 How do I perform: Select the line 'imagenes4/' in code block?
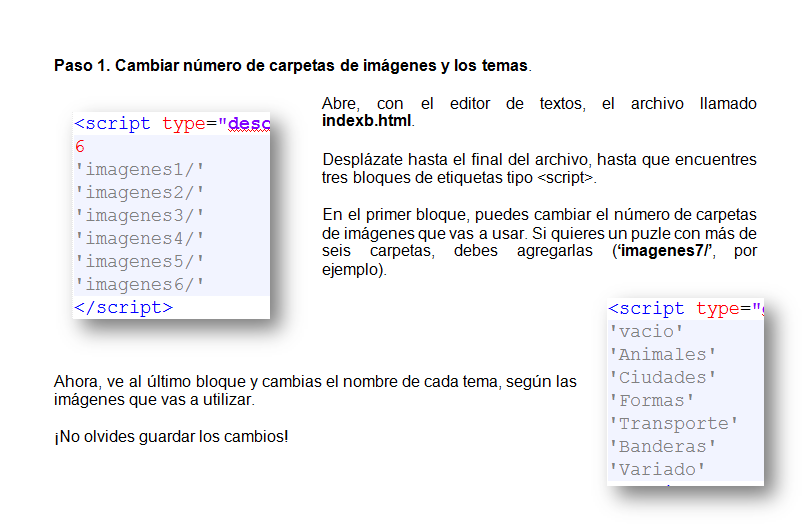[140, 239]
